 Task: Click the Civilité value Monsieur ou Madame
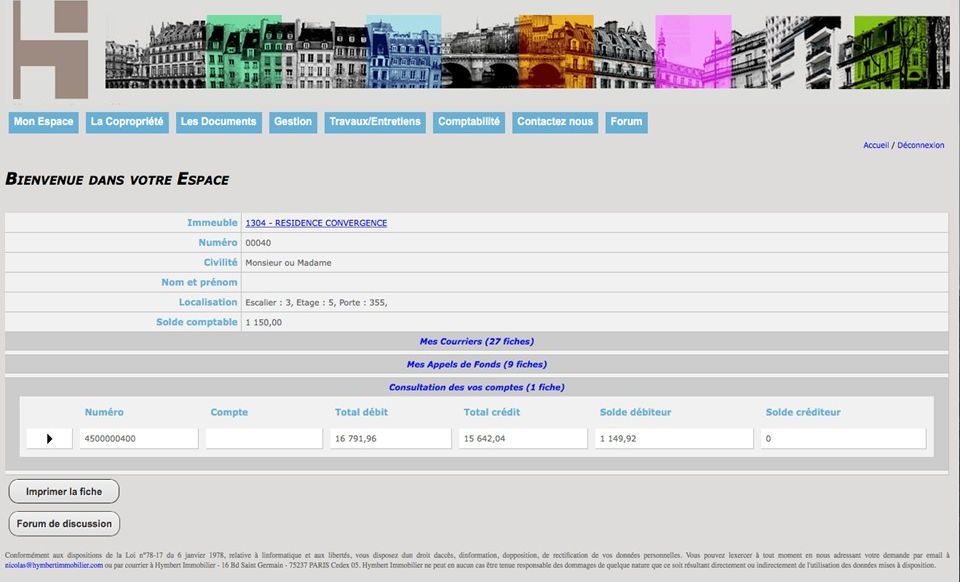(288, 263)
